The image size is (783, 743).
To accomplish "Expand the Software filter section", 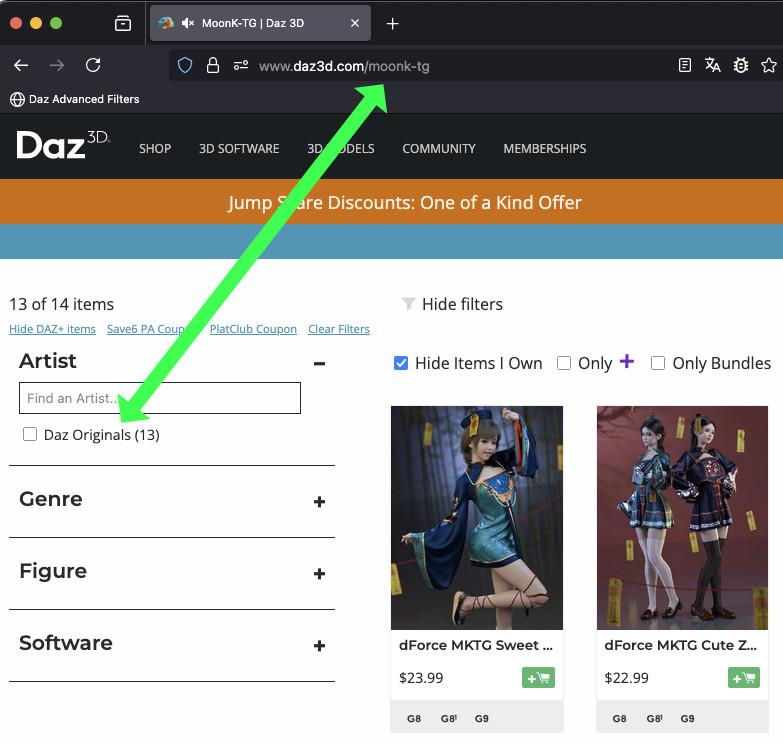I will 320,646.
